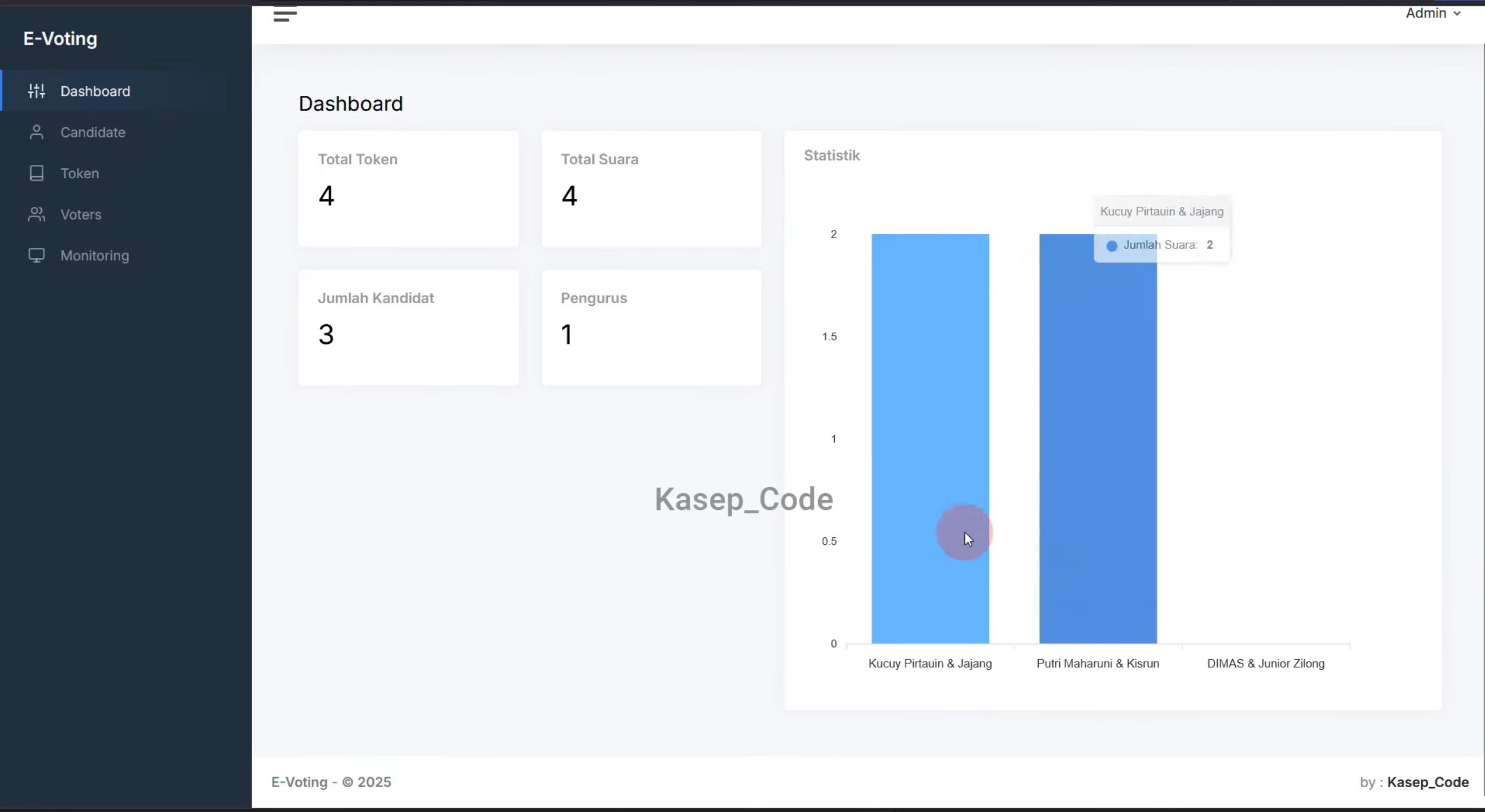Click axis label 'Putri Maharuni & Kisrun'
This screenshot has width=1485, height=812.
pyautogui.click(x=1098, y=664)
